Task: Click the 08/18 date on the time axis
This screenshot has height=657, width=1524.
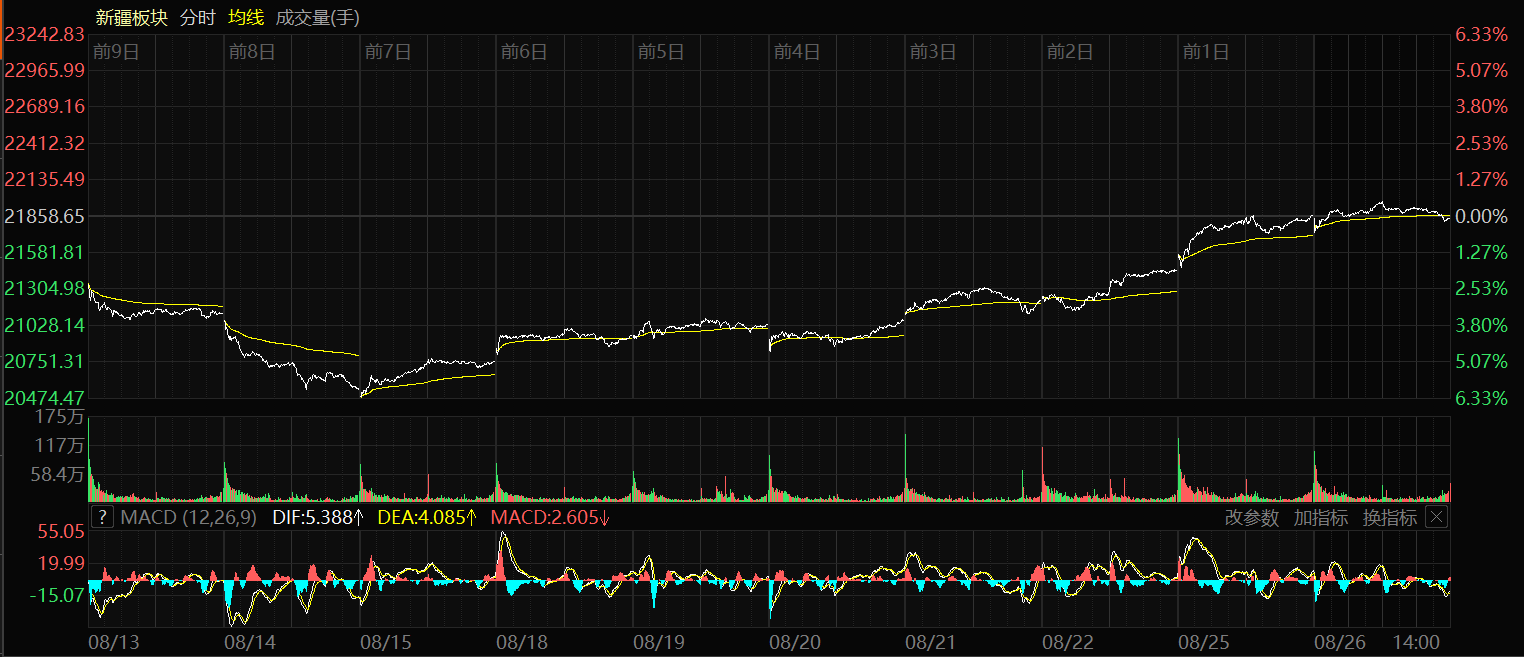Action: coord(521,641)
